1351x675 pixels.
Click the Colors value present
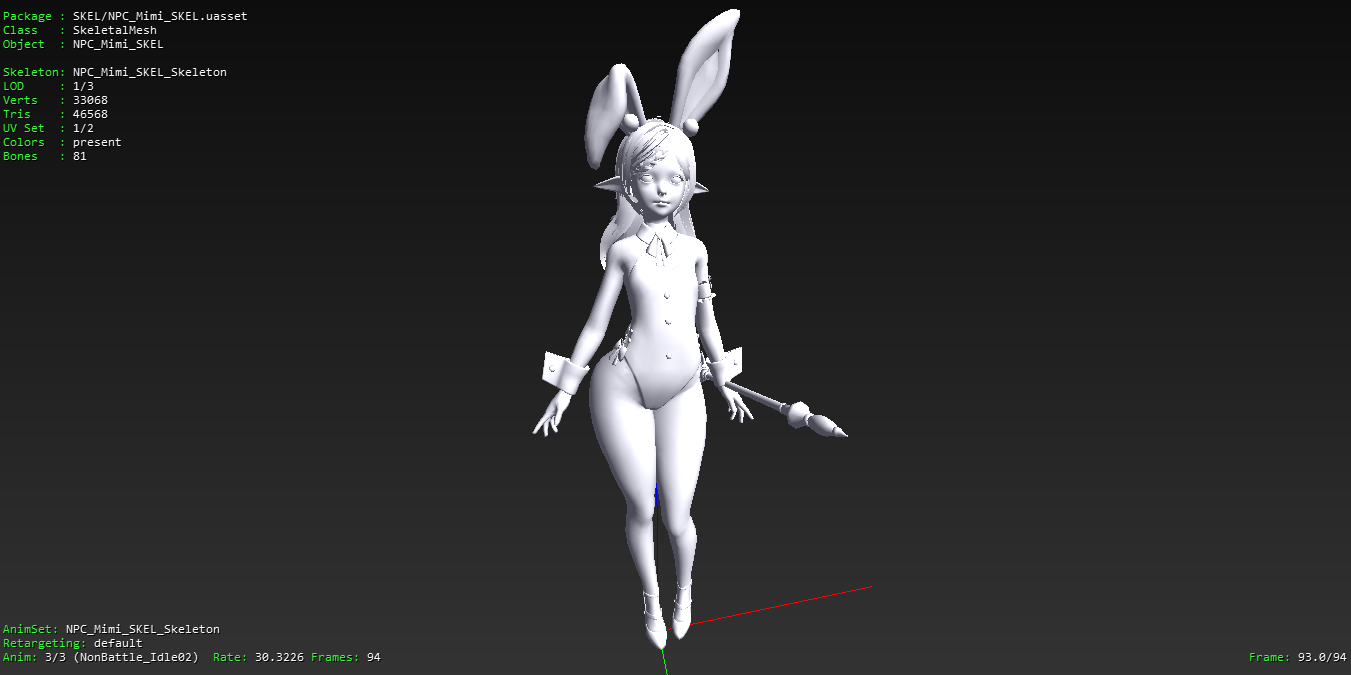pos(97,142)
